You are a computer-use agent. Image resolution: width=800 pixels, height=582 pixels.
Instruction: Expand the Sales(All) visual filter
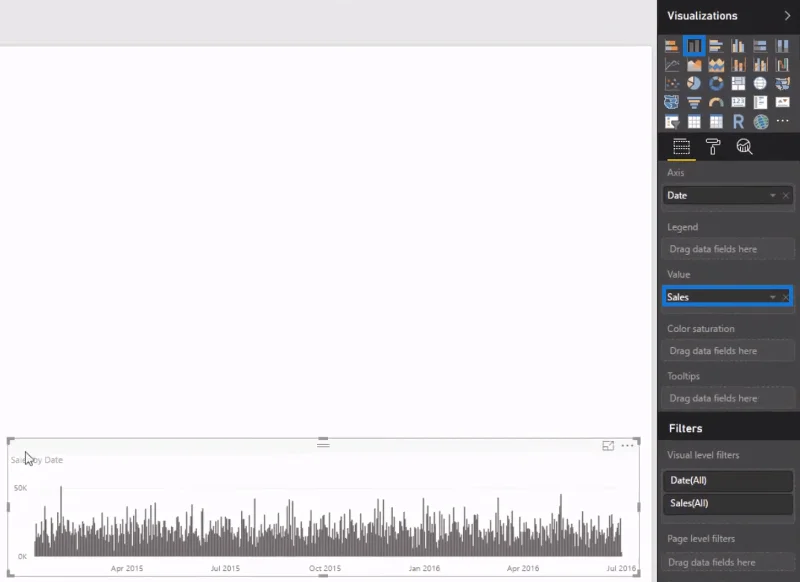pyautogui.click(x=727, y=503)
